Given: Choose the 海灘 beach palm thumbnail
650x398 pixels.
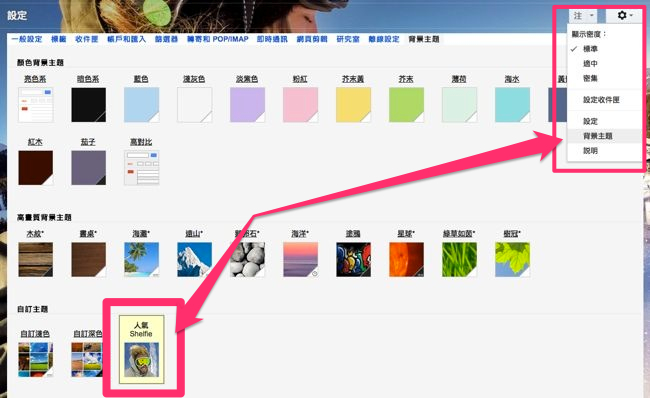Looking at the screenshot, I should (x=141, y=260).
